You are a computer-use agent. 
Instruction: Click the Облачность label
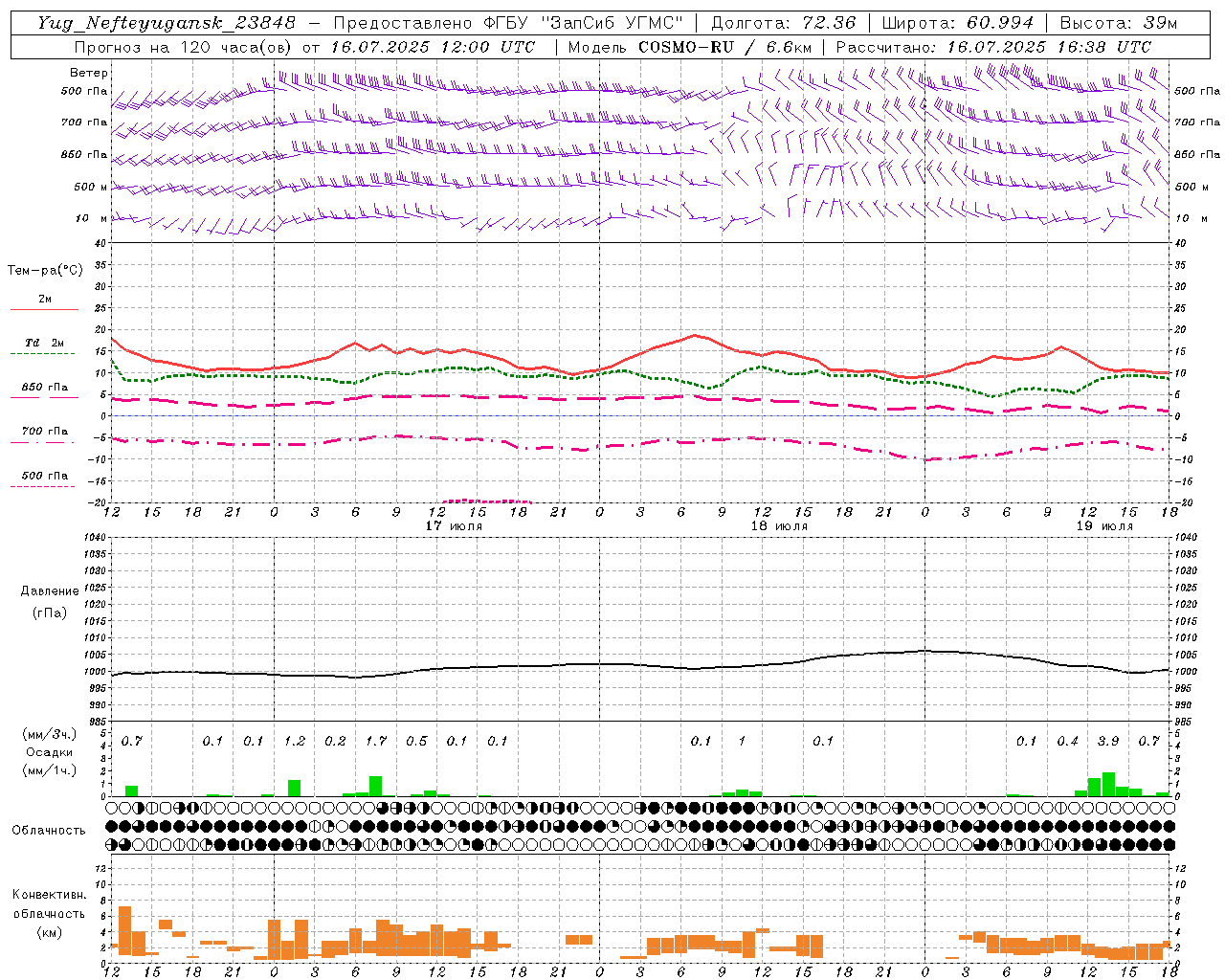click(49, 831)
